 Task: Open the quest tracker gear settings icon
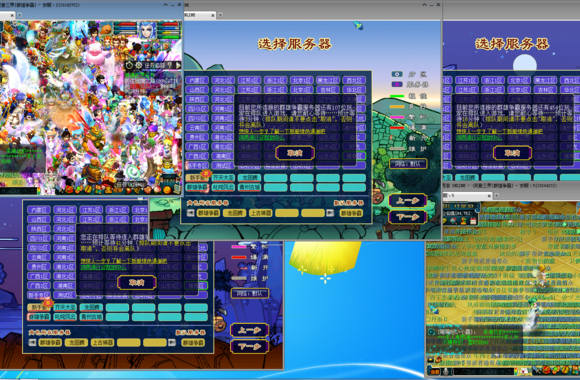pos(139,65)
